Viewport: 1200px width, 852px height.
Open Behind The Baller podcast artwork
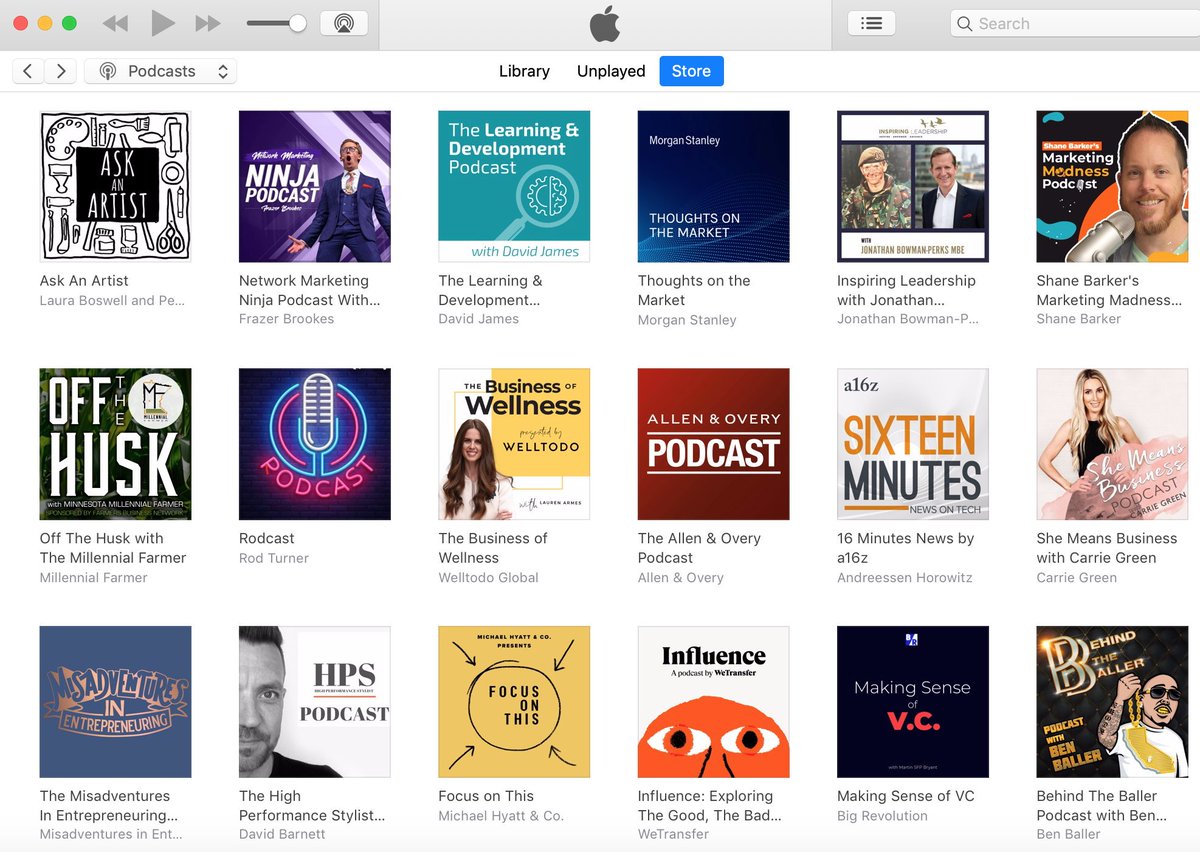click(x=1112, y=702)
